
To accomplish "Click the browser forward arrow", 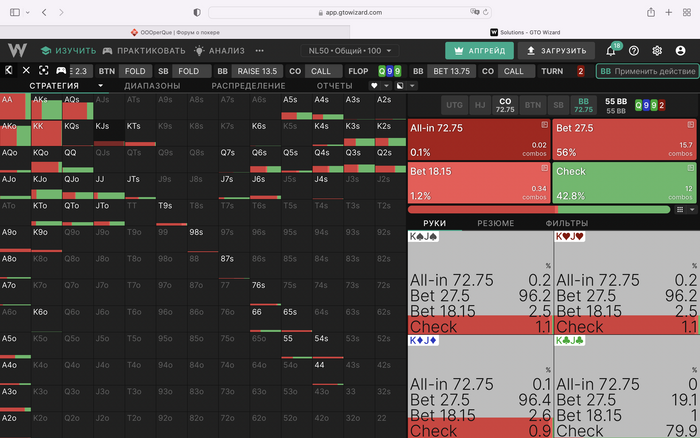I will click(61, 12).
